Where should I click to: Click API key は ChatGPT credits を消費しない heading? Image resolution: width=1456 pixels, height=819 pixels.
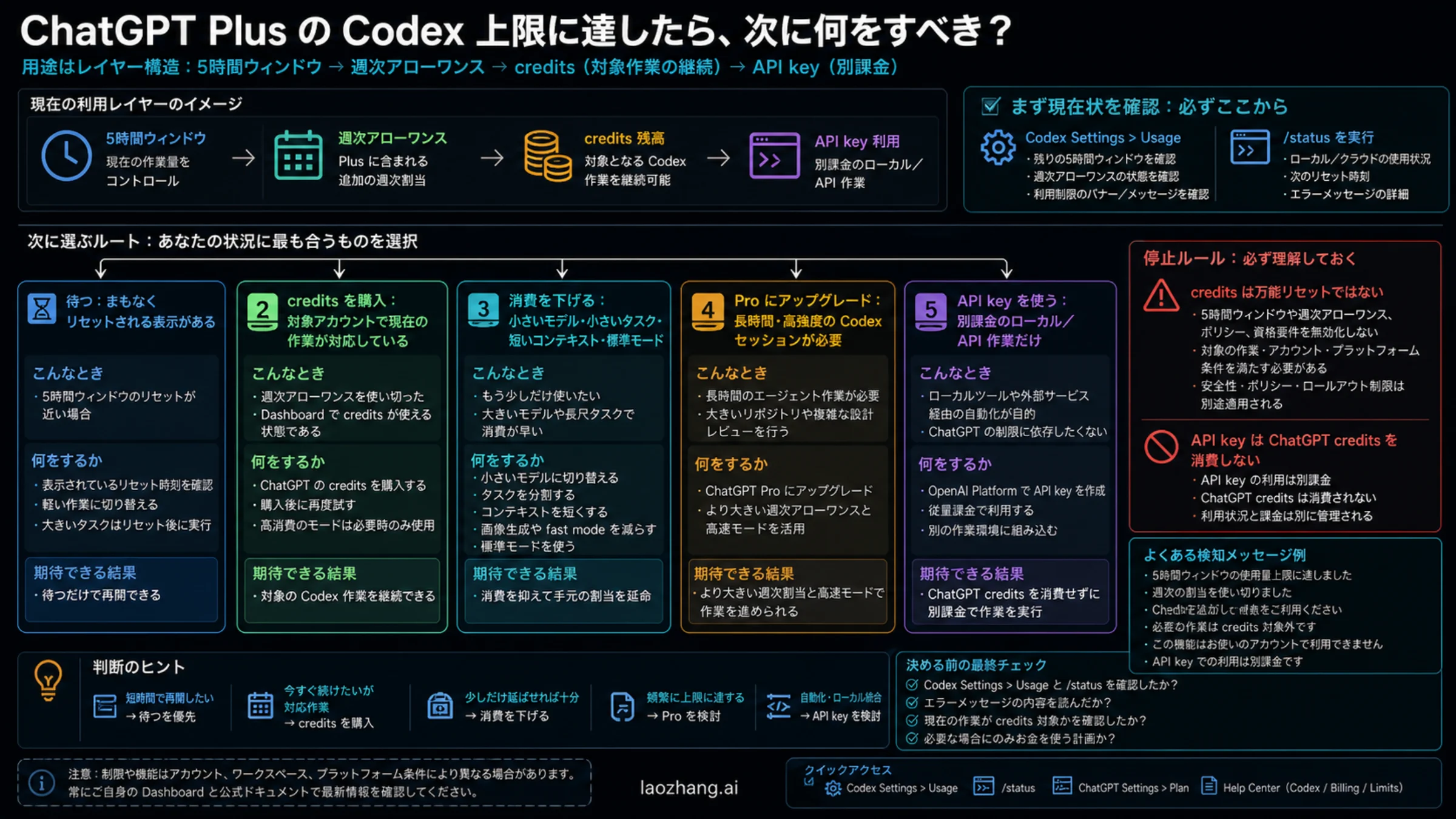tap(1294, 450)
